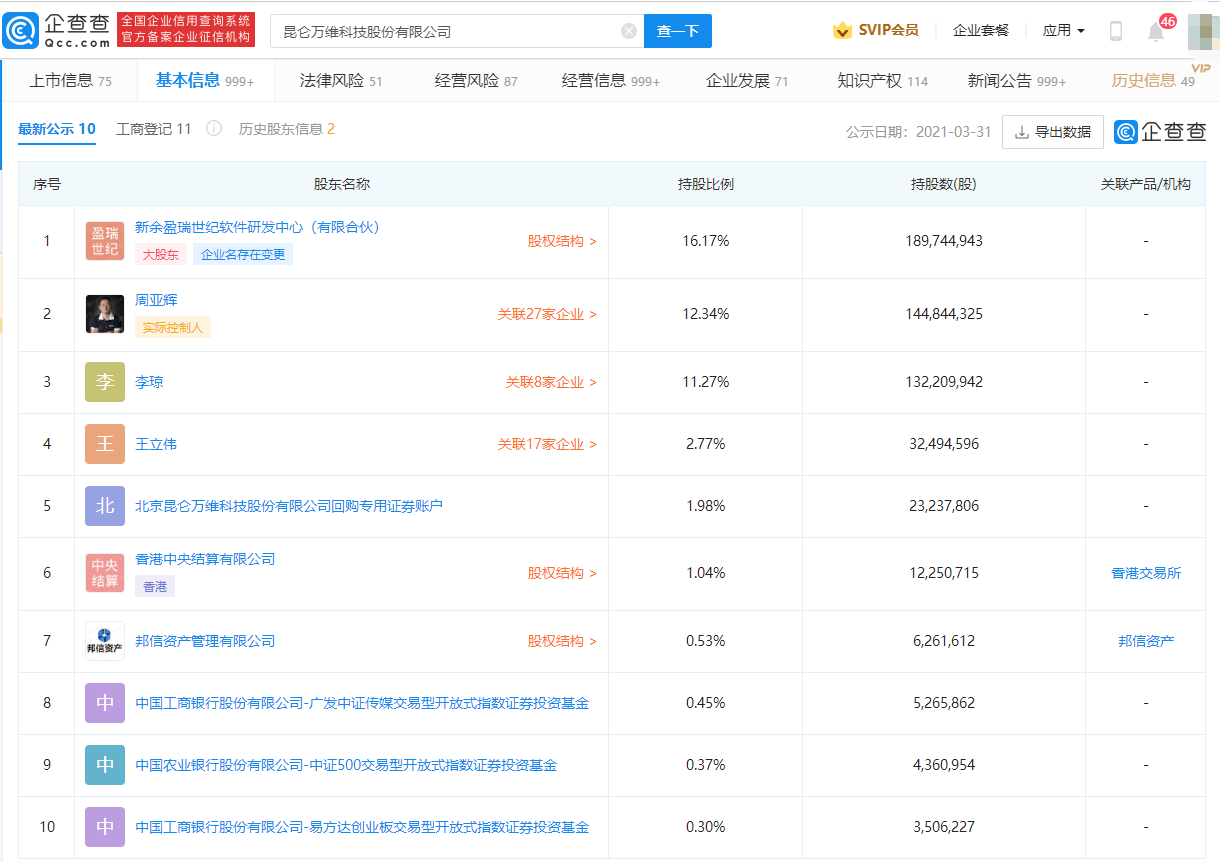1220x862 pixels.
Task: Switch to 新闻公告 tab
Action: (x=1017, y=81)
